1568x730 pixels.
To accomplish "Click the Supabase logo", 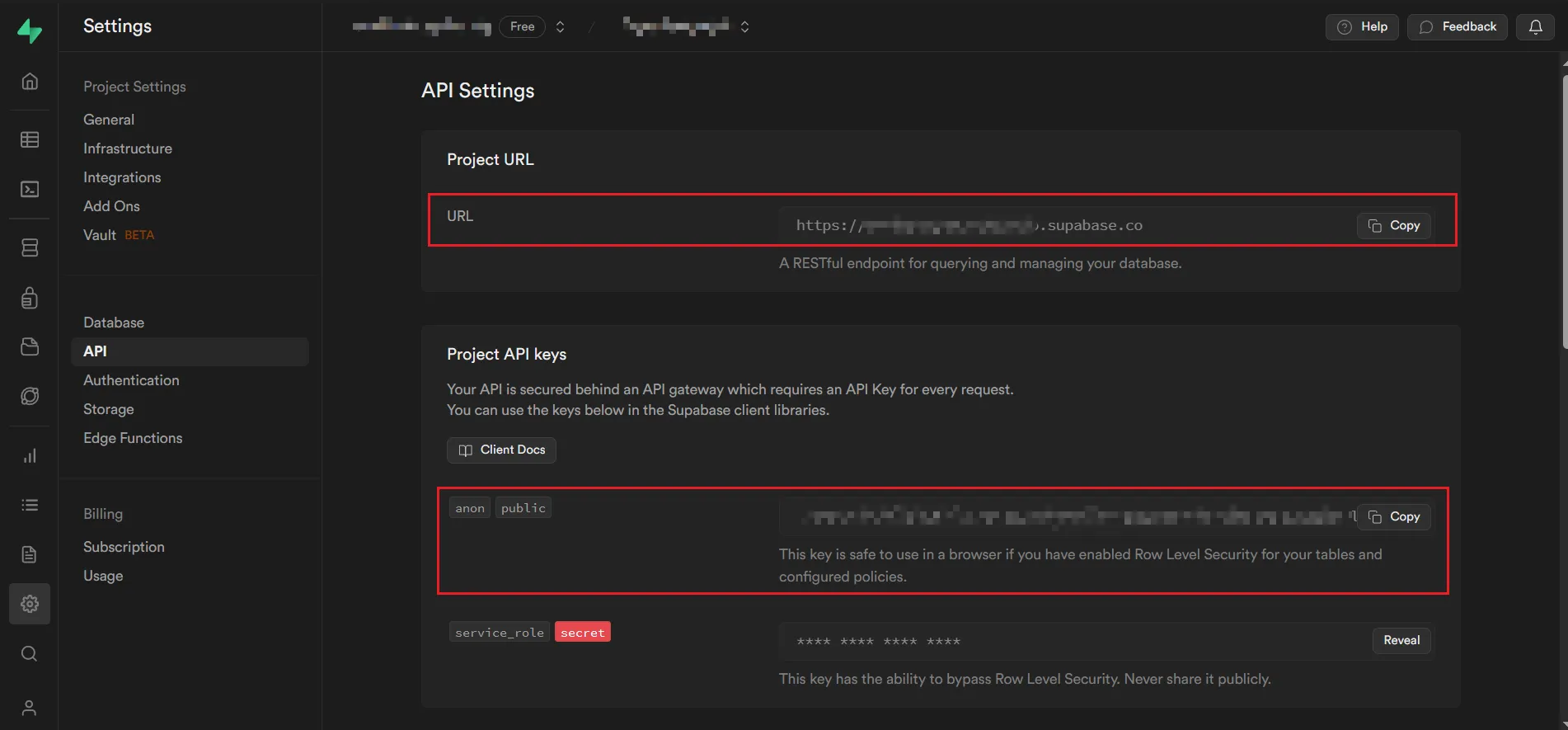I will pos(30,31).
